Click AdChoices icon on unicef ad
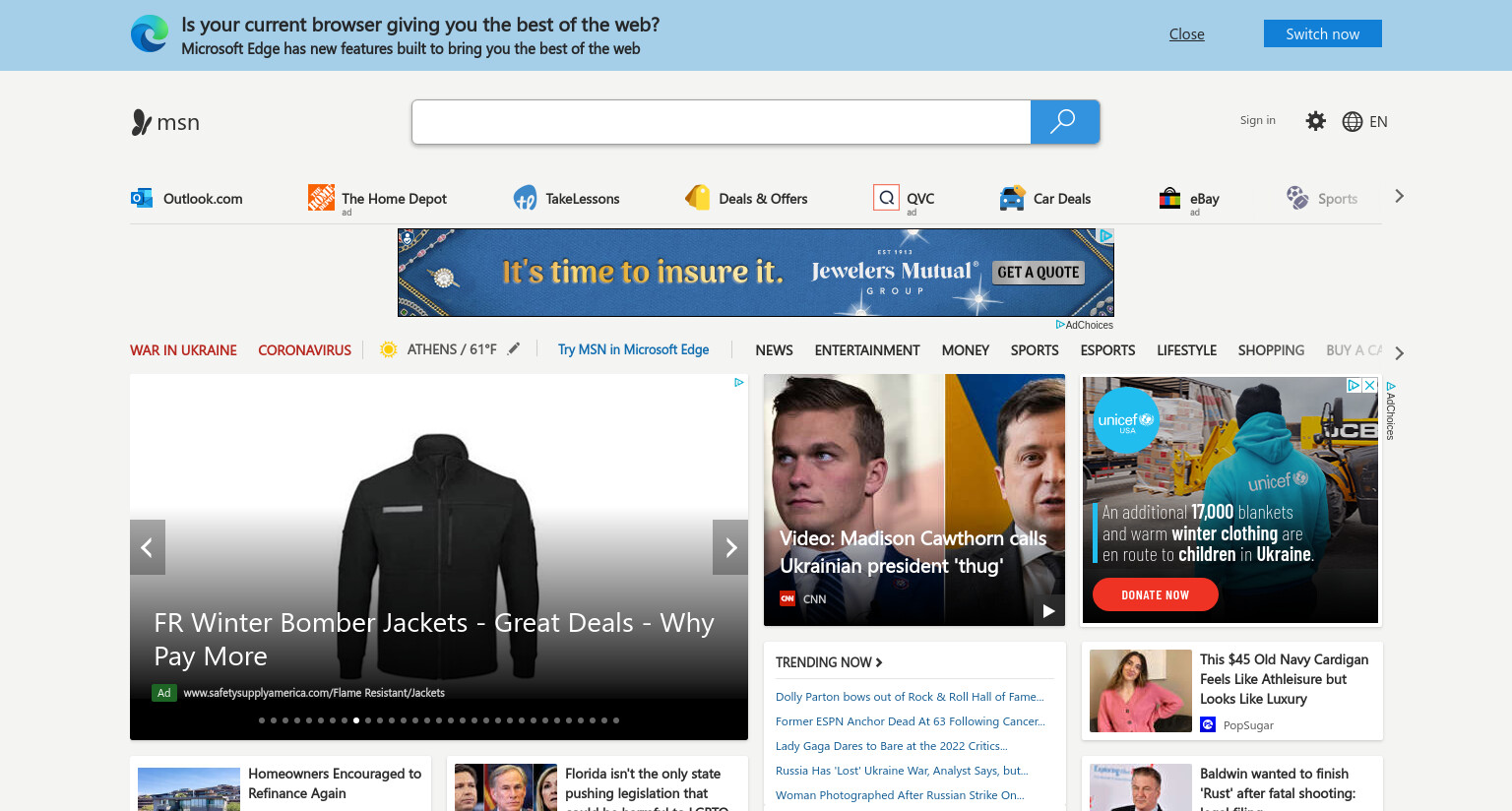 (1354, 385)
